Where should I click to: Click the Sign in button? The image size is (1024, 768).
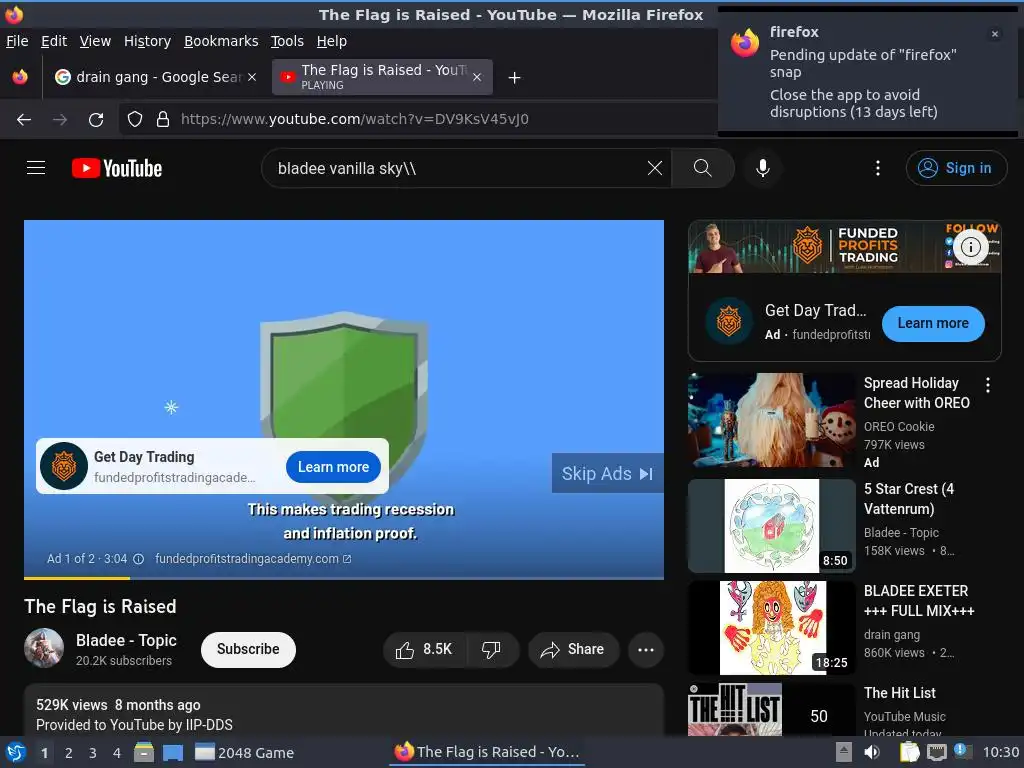(x=955, y=168)
